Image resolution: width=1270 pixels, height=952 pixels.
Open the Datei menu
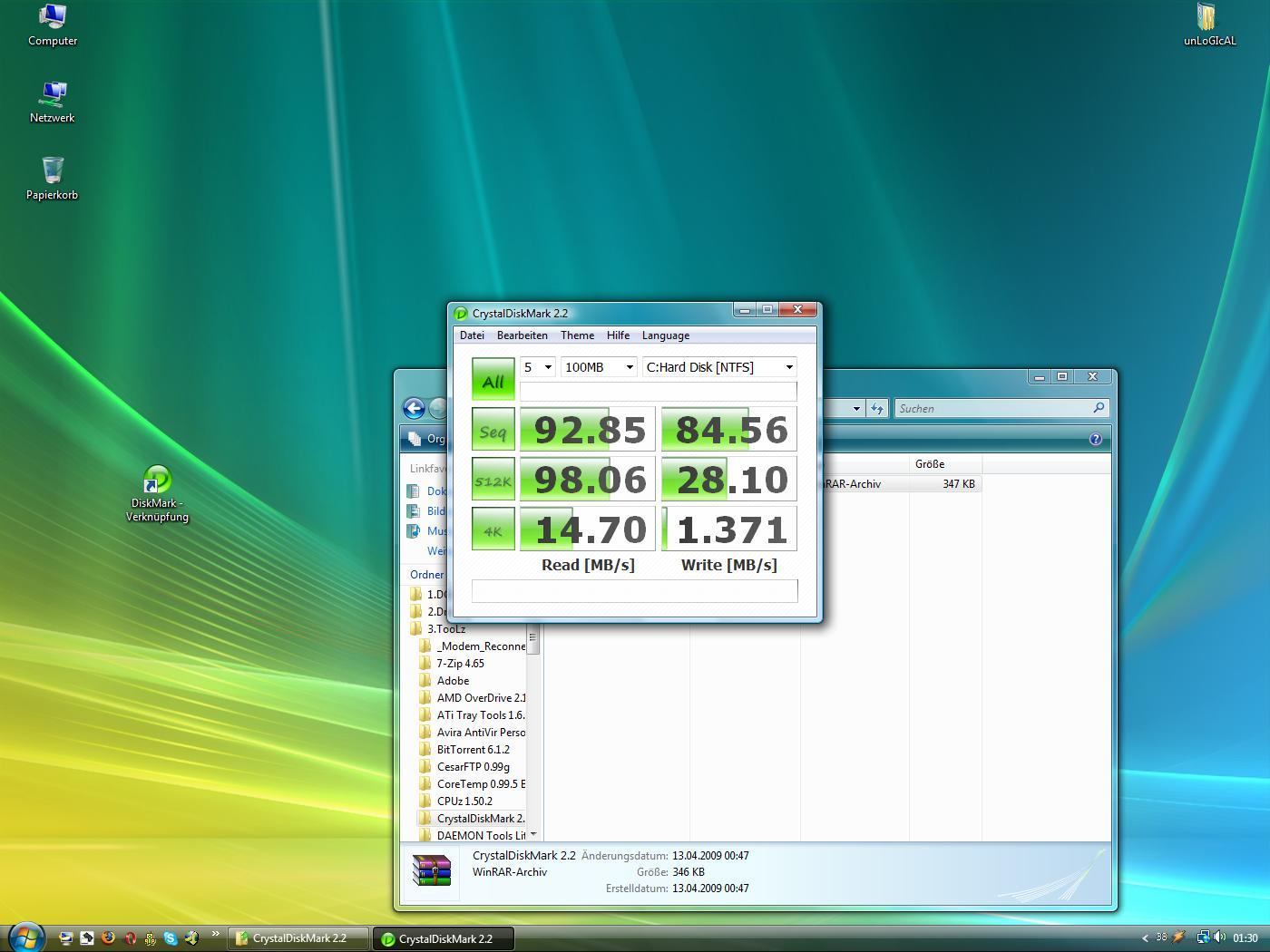point(472,335)
